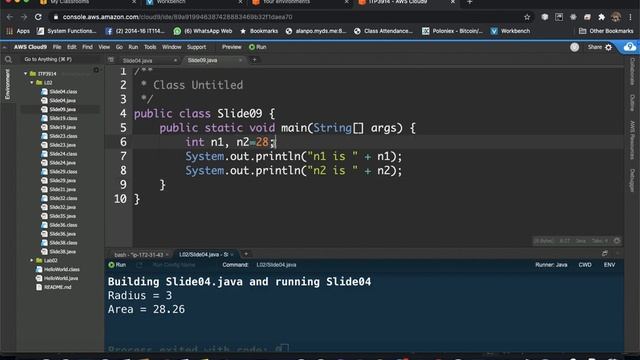The height and width of the screenshot is (360, 640).
Task: Close the Slide04.java editor tab
Action: point(175,60)
